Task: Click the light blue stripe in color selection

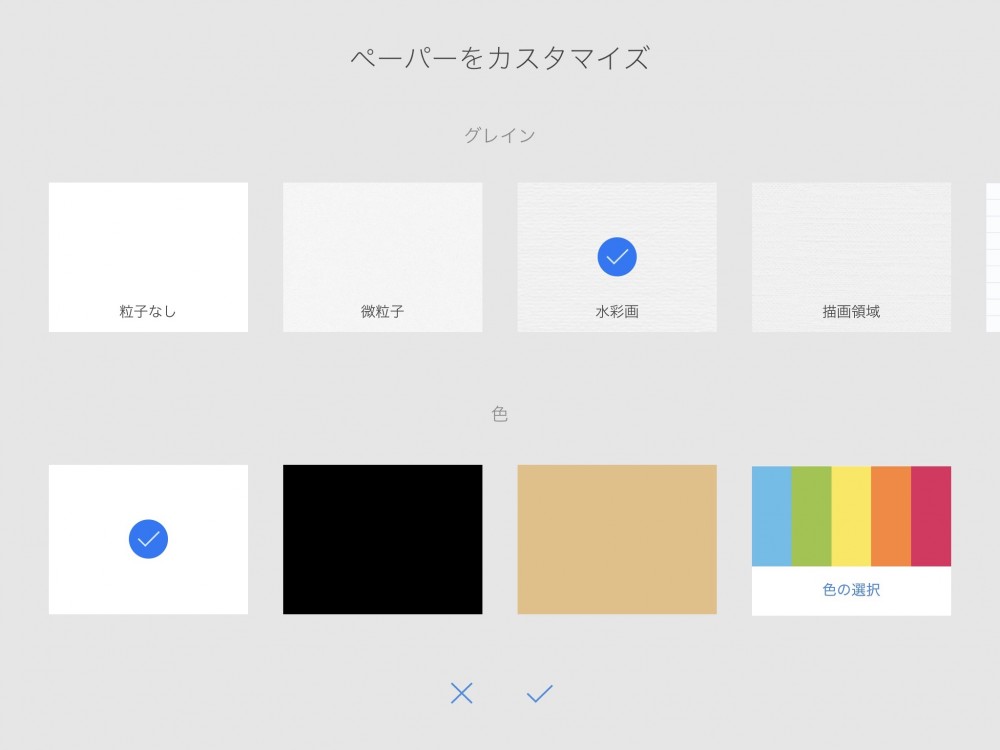Action: tap(771, 516)
